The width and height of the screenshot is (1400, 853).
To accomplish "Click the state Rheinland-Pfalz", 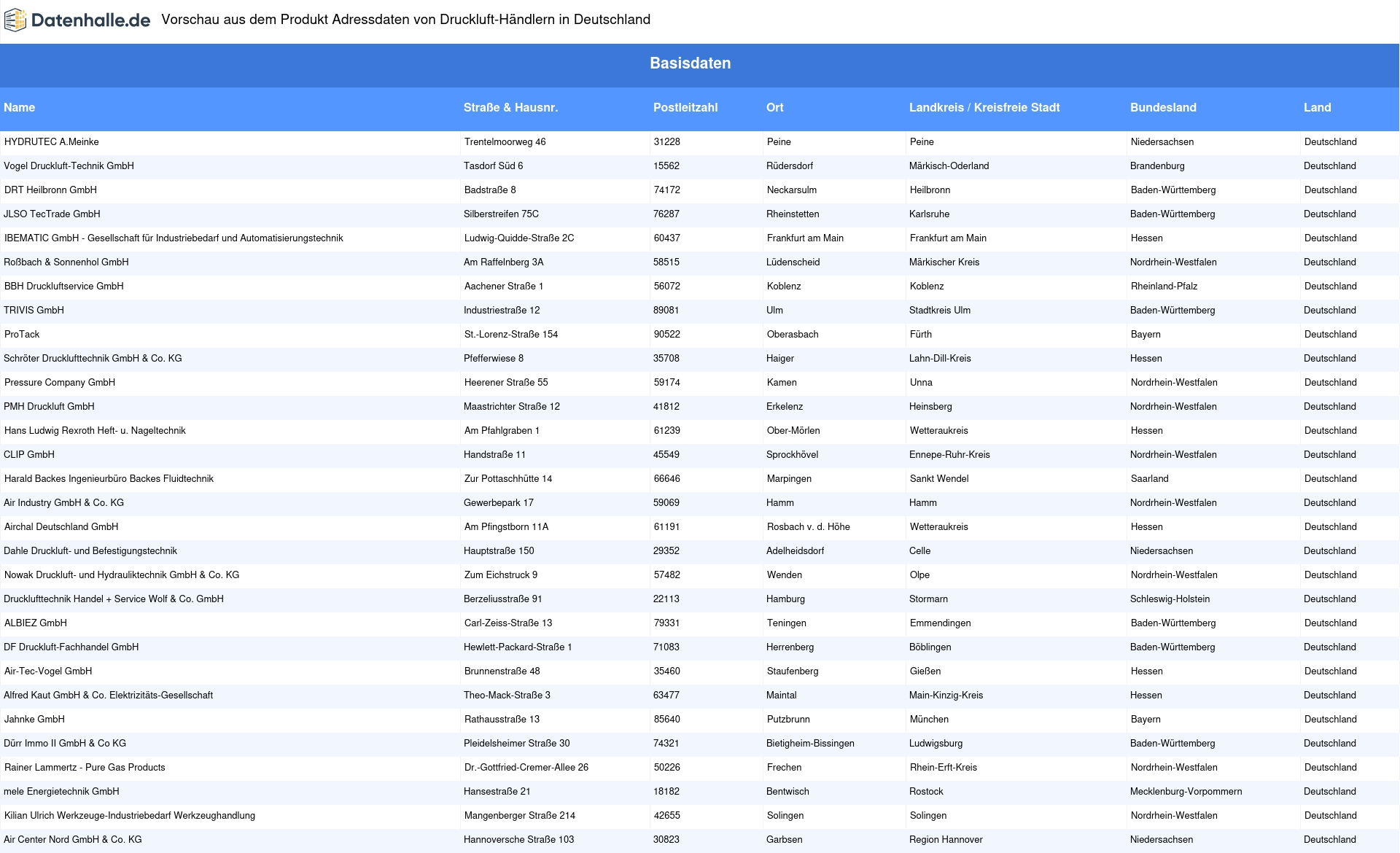I will click(x=1164, y=287).
